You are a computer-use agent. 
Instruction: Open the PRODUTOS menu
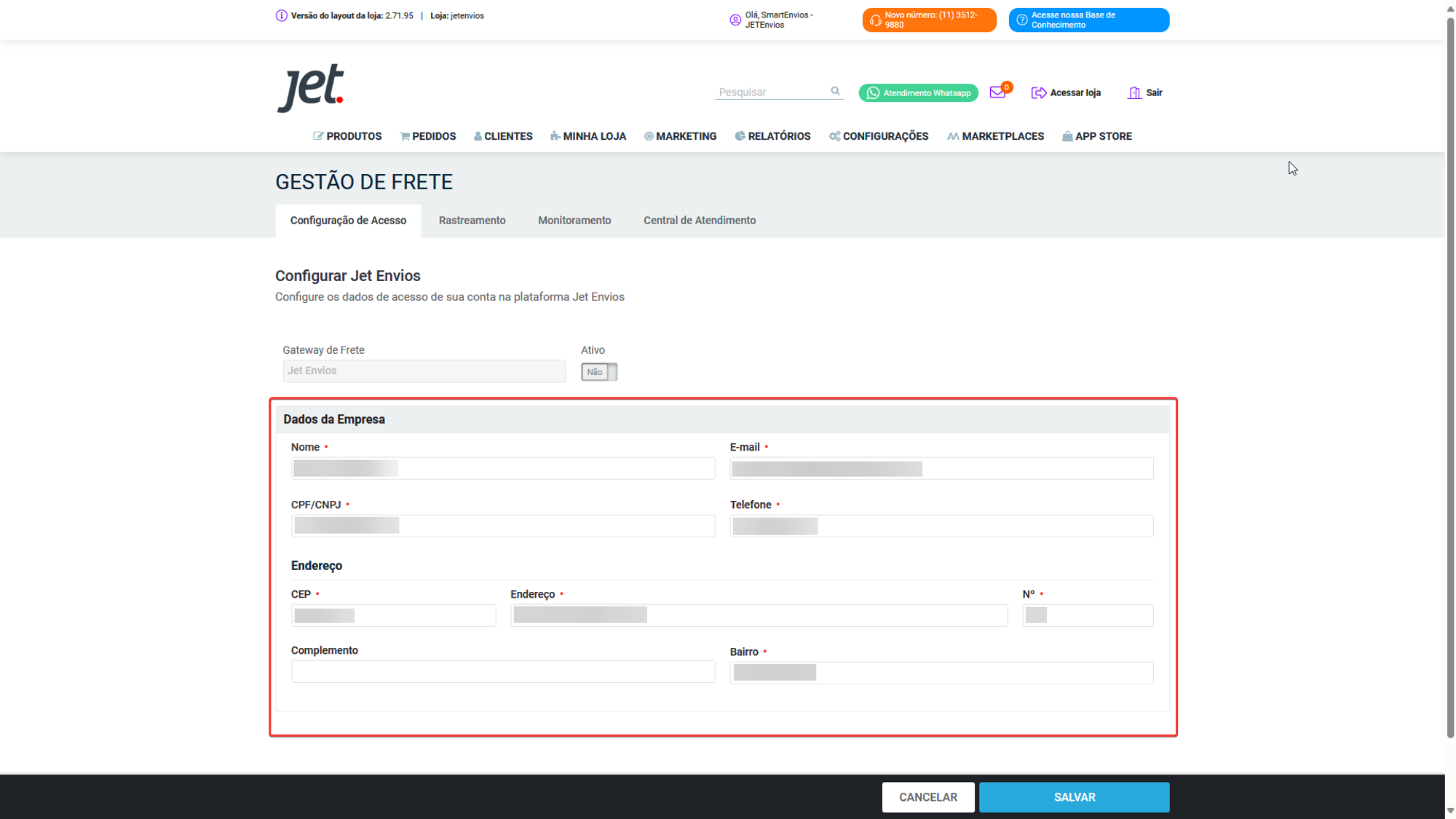347,136
